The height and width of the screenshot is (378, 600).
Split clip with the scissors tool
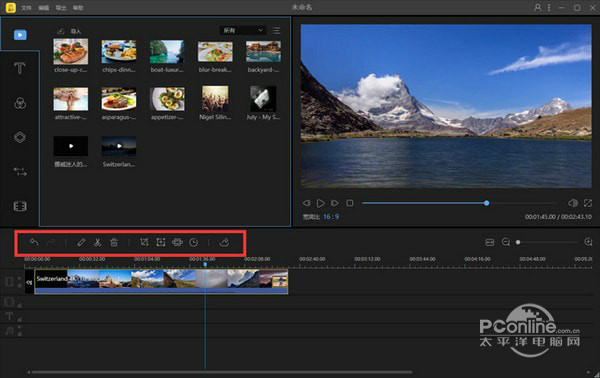tap(97, 242)
